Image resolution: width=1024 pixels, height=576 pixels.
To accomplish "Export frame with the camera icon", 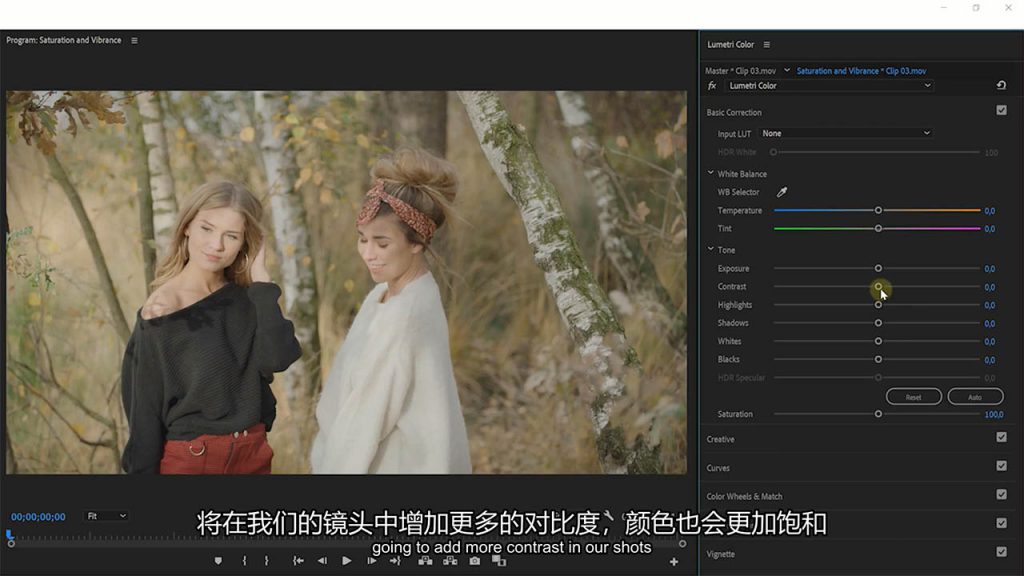I will point(474,561).
